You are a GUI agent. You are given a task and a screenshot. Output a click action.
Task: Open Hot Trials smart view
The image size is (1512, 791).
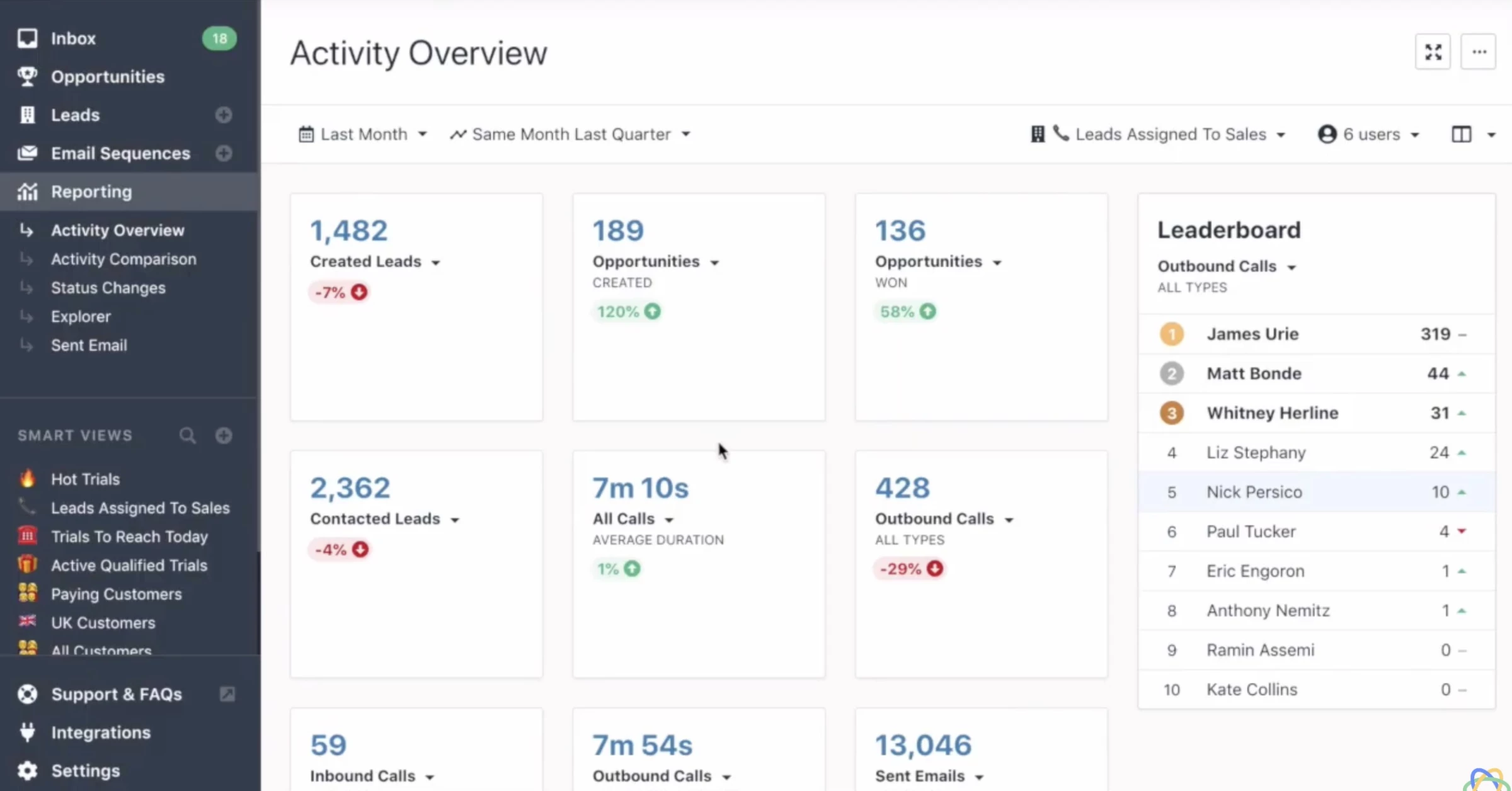(x=85, y=479)
